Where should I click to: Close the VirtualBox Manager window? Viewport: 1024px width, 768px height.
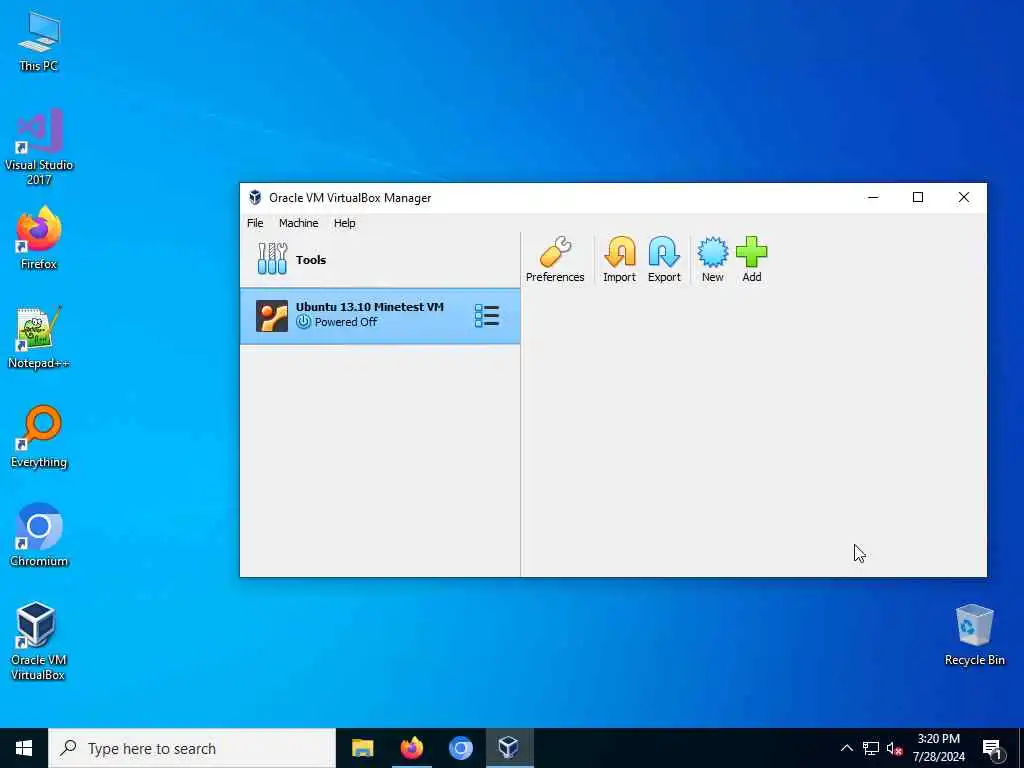click(x=964, y=197)
